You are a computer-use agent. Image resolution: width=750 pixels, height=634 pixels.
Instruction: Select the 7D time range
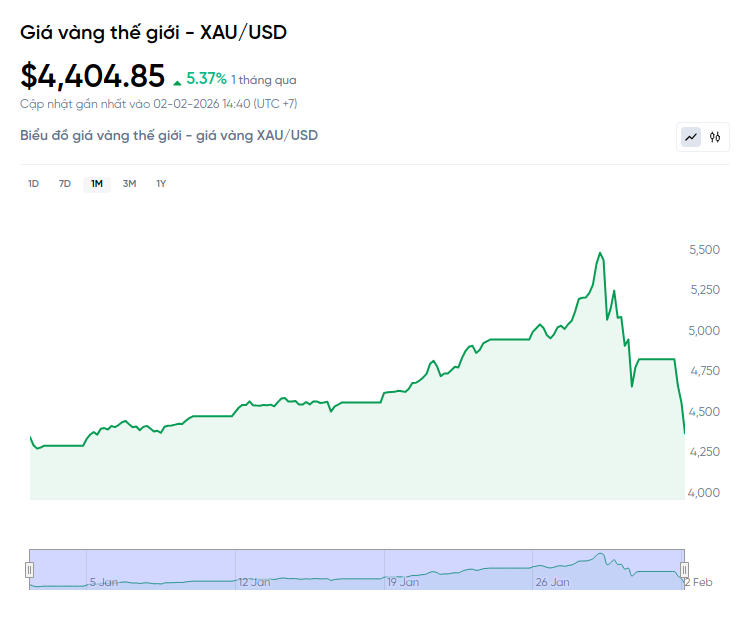pyautogui.click(x=65, y=184)
